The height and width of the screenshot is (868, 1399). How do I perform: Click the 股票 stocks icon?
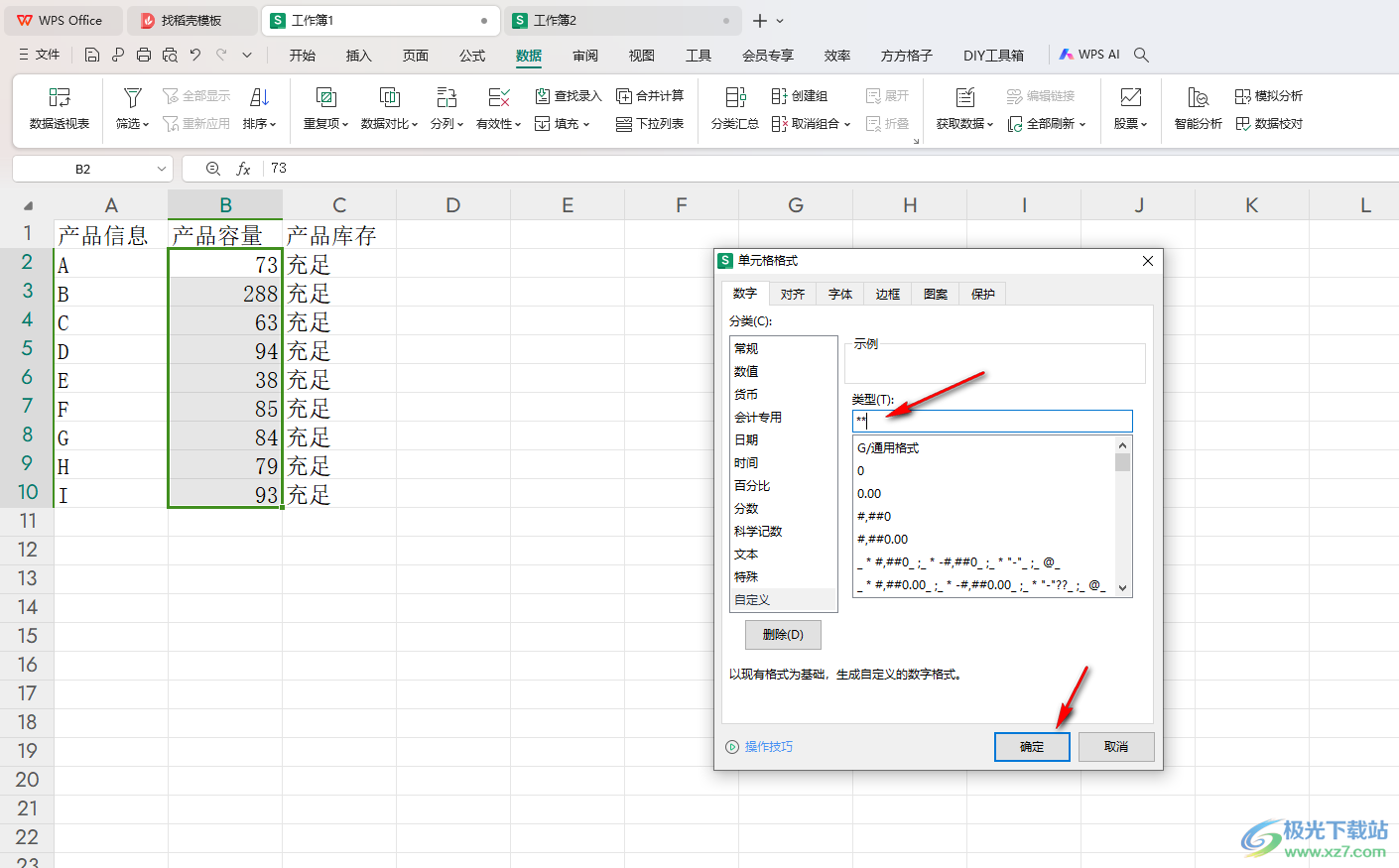click(1130, 97)
